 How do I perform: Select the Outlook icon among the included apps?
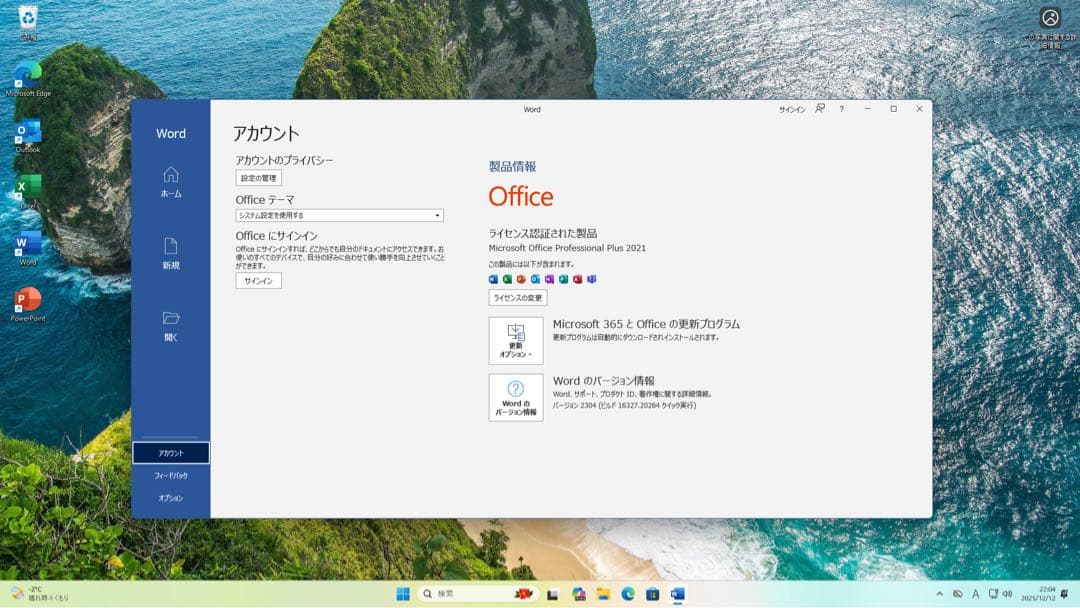tap(534, 279)
